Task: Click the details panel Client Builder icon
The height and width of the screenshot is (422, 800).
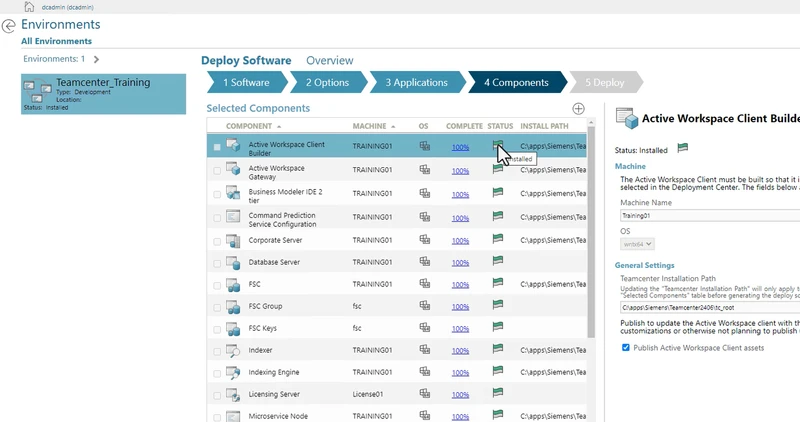Action: click(627, 118)
